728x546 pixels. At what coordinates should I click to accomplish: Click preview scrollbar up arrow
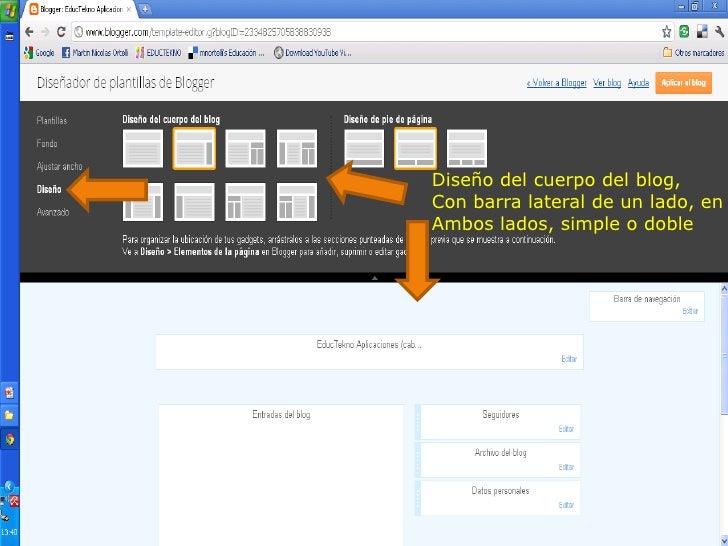point(724,289)
